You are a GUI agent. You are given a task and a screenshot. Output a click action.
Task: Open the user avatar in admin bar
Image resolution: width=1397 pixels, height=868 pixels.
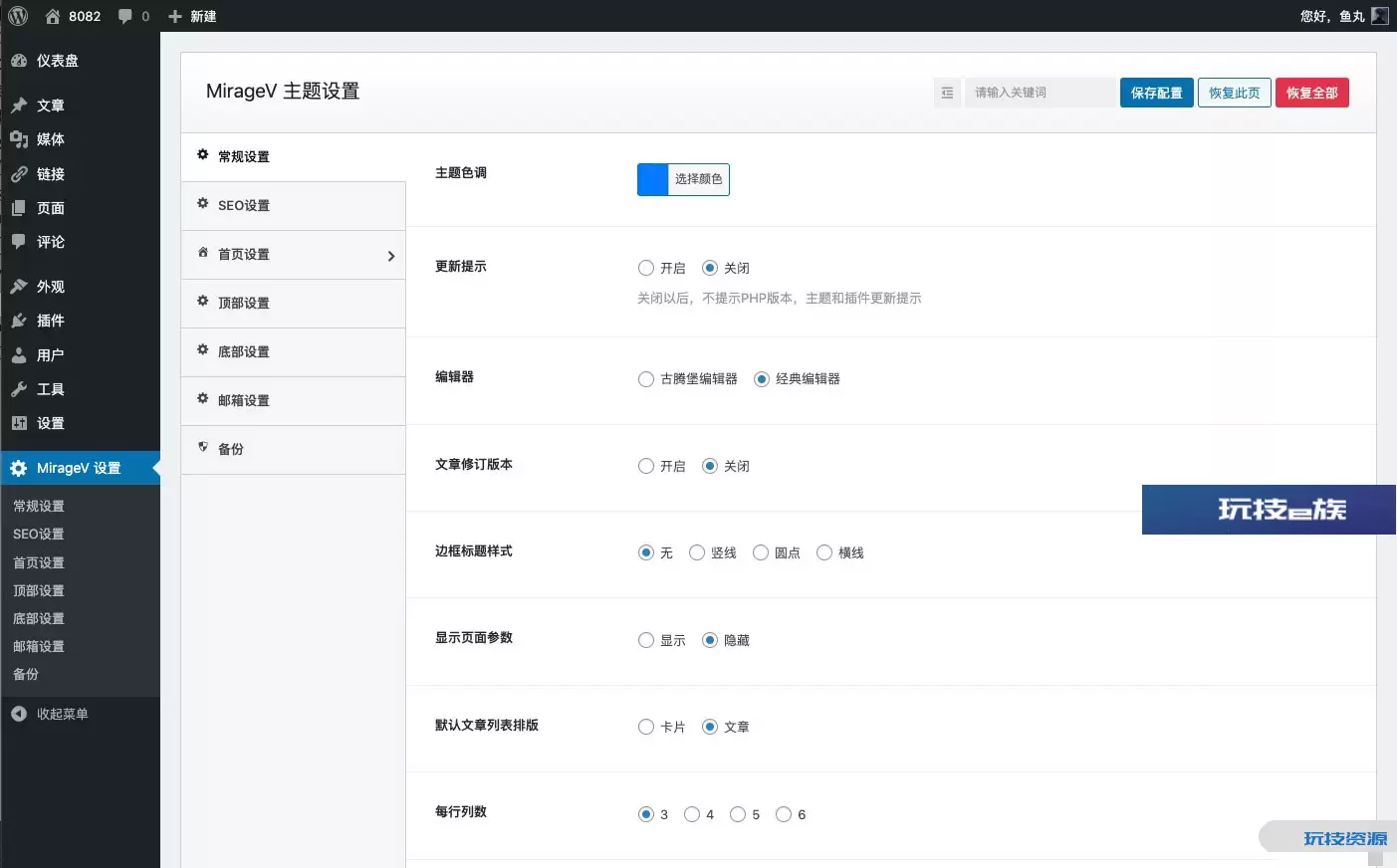click(x=1380, y=16)
